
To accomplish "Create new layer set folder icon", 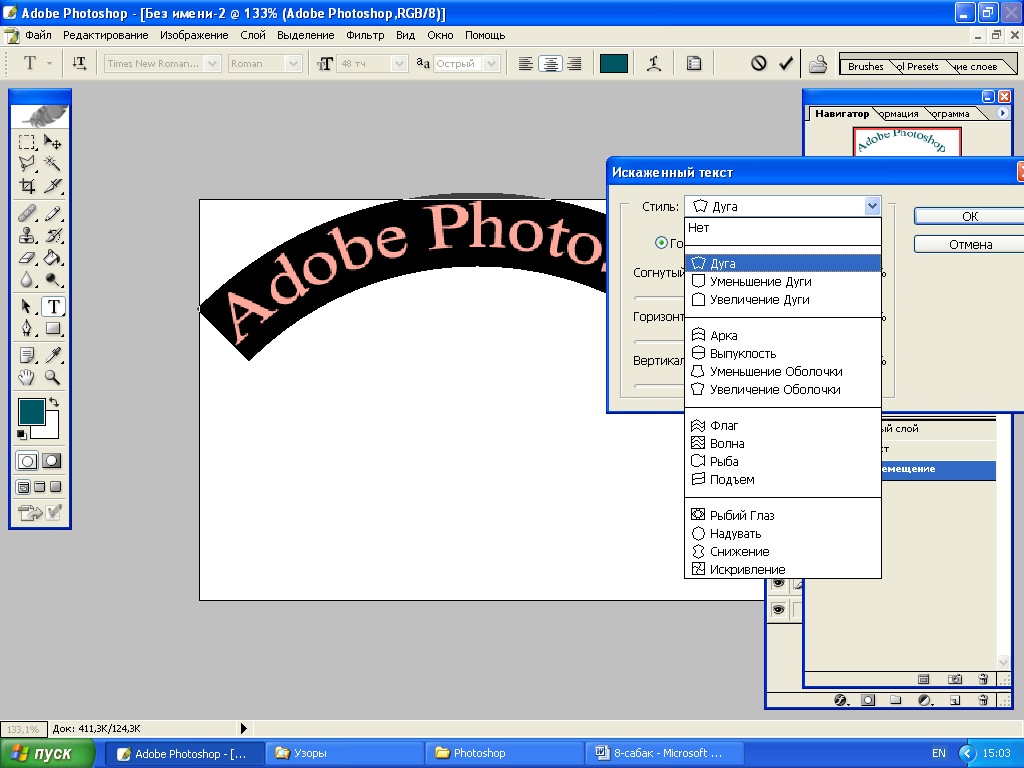I will point(895,700).
